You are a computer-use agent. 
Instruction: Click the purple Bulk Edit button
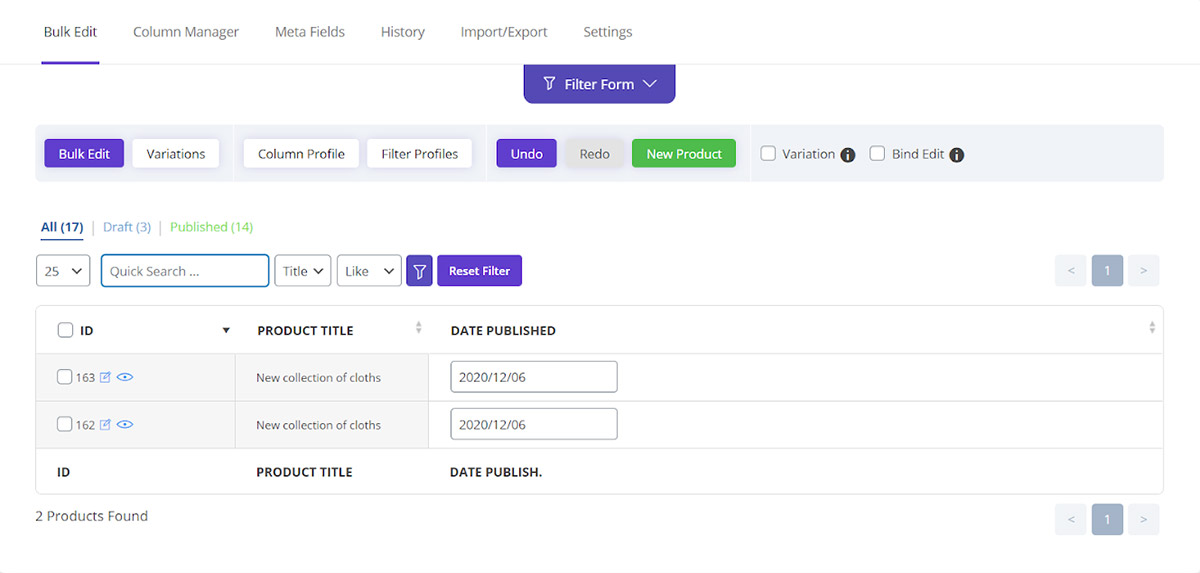pos(84,154)
